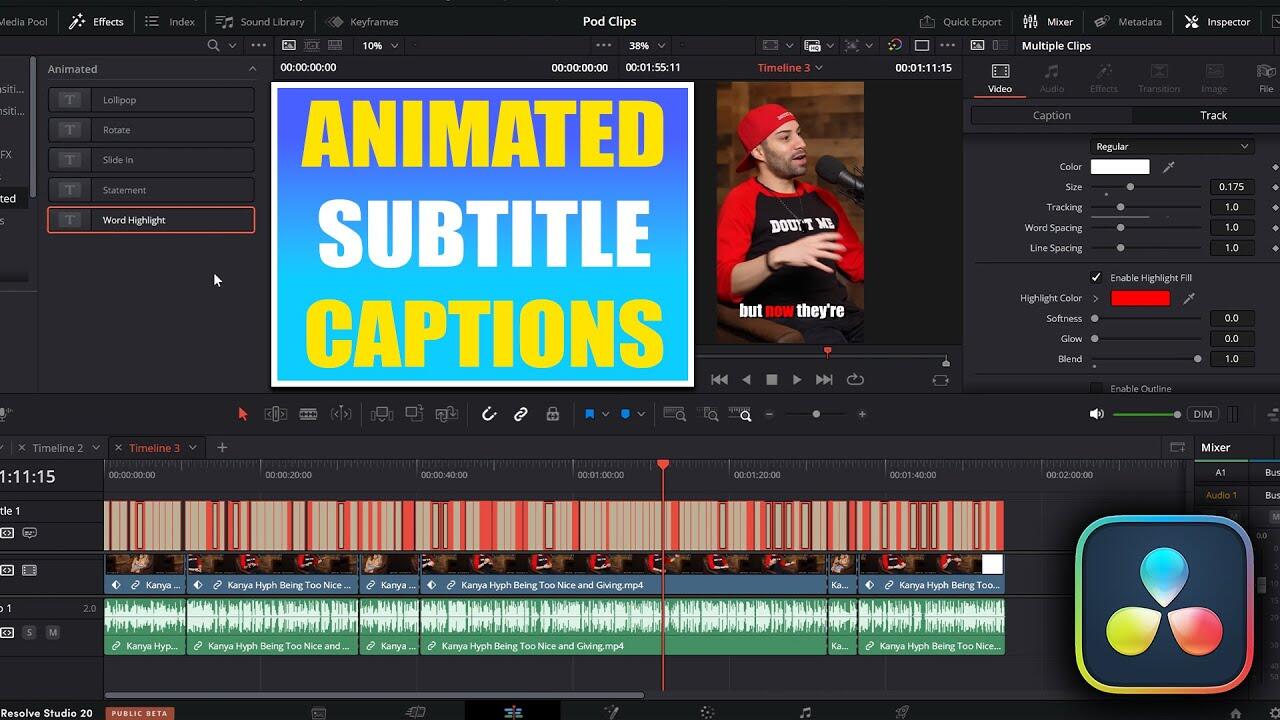Click the Position Lock padlock icon

point(553,414)
